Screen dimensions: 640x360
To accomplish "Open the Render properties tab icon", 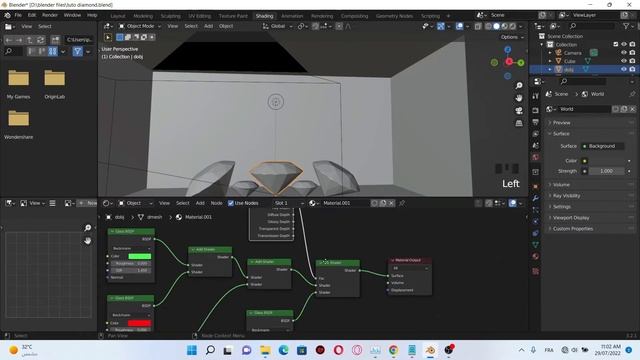I will [x=536, y=110].
